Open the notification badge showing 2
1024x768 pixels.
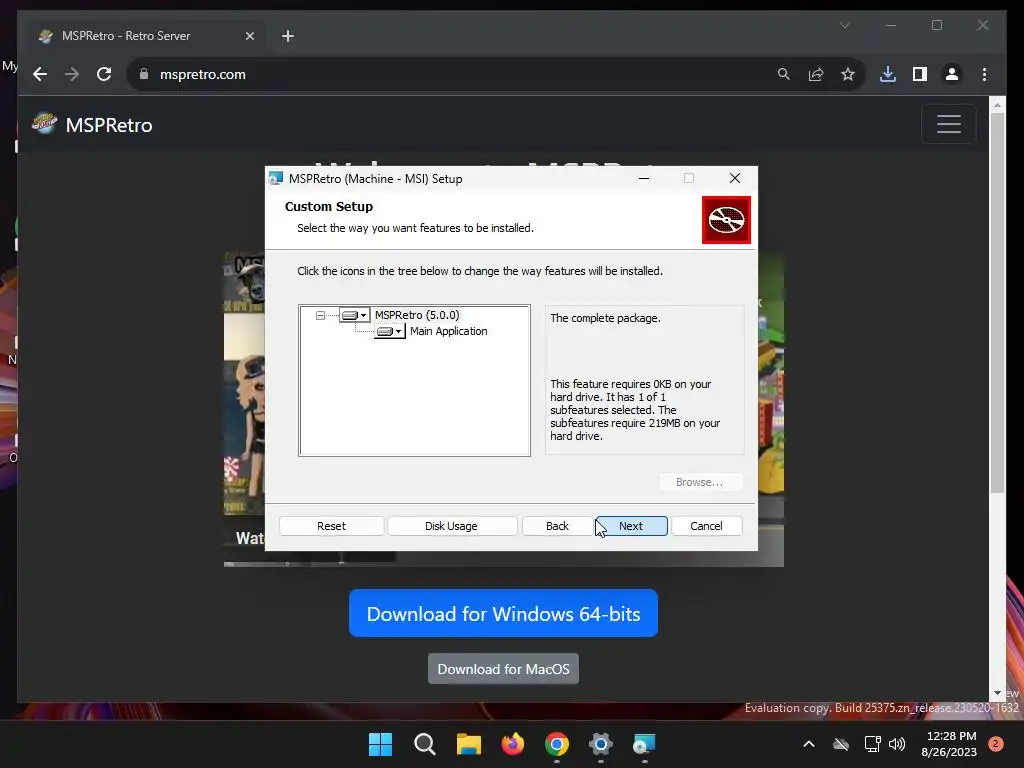[x=996, y=744]
